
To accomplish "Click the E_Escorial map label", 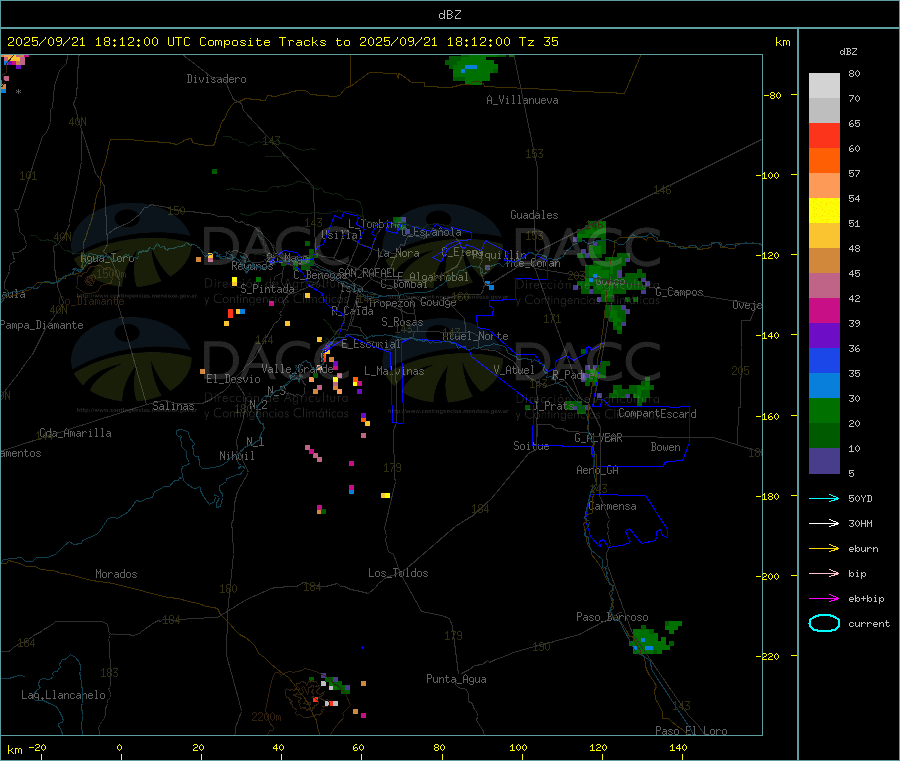I will (x=371, y=344).
